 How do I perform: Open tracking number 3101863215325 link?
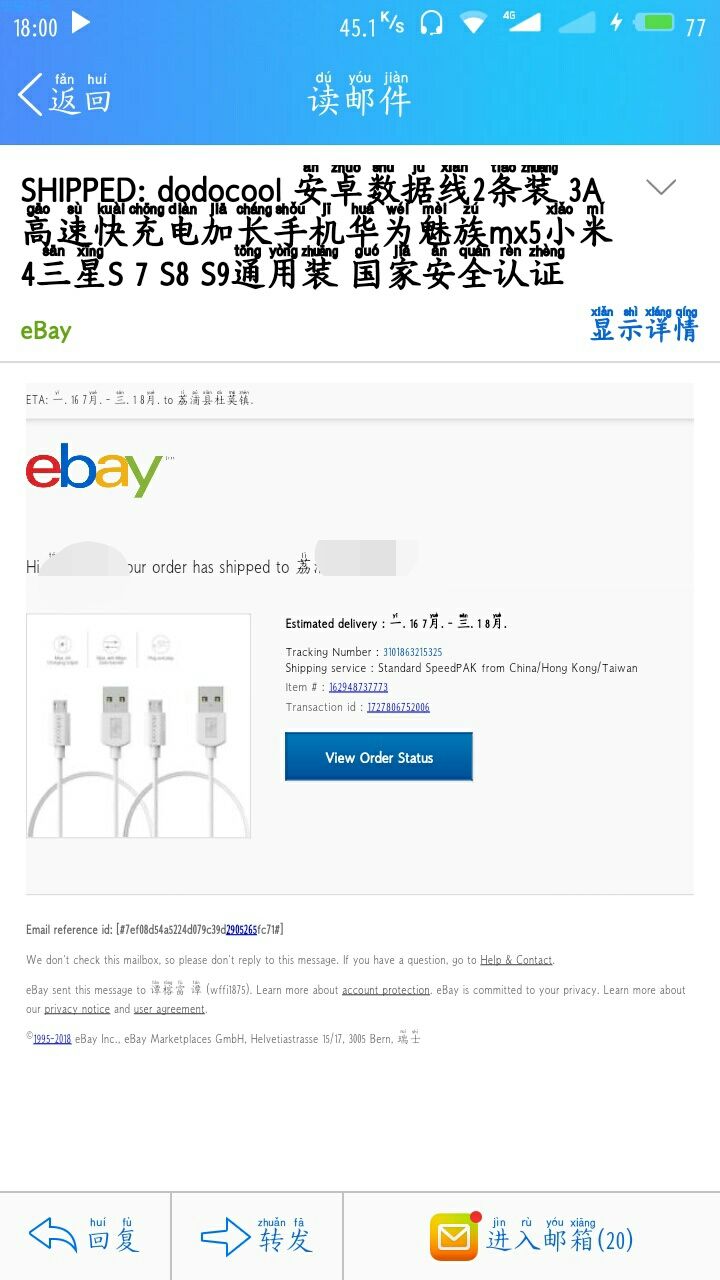[413, 652]
